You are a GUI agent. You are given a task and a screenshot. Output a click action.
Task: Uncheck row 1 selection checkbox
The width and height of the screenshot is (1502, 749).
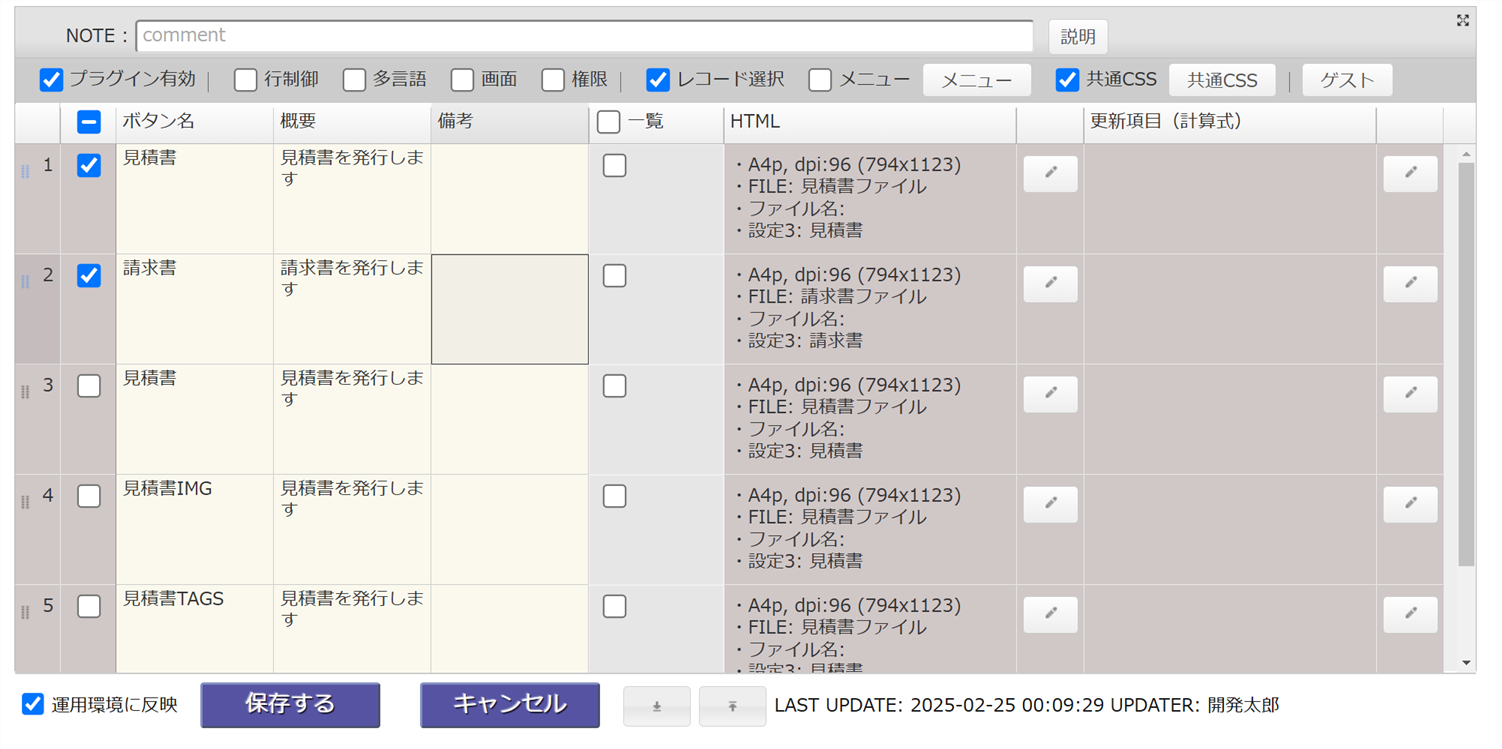(89, 166)
